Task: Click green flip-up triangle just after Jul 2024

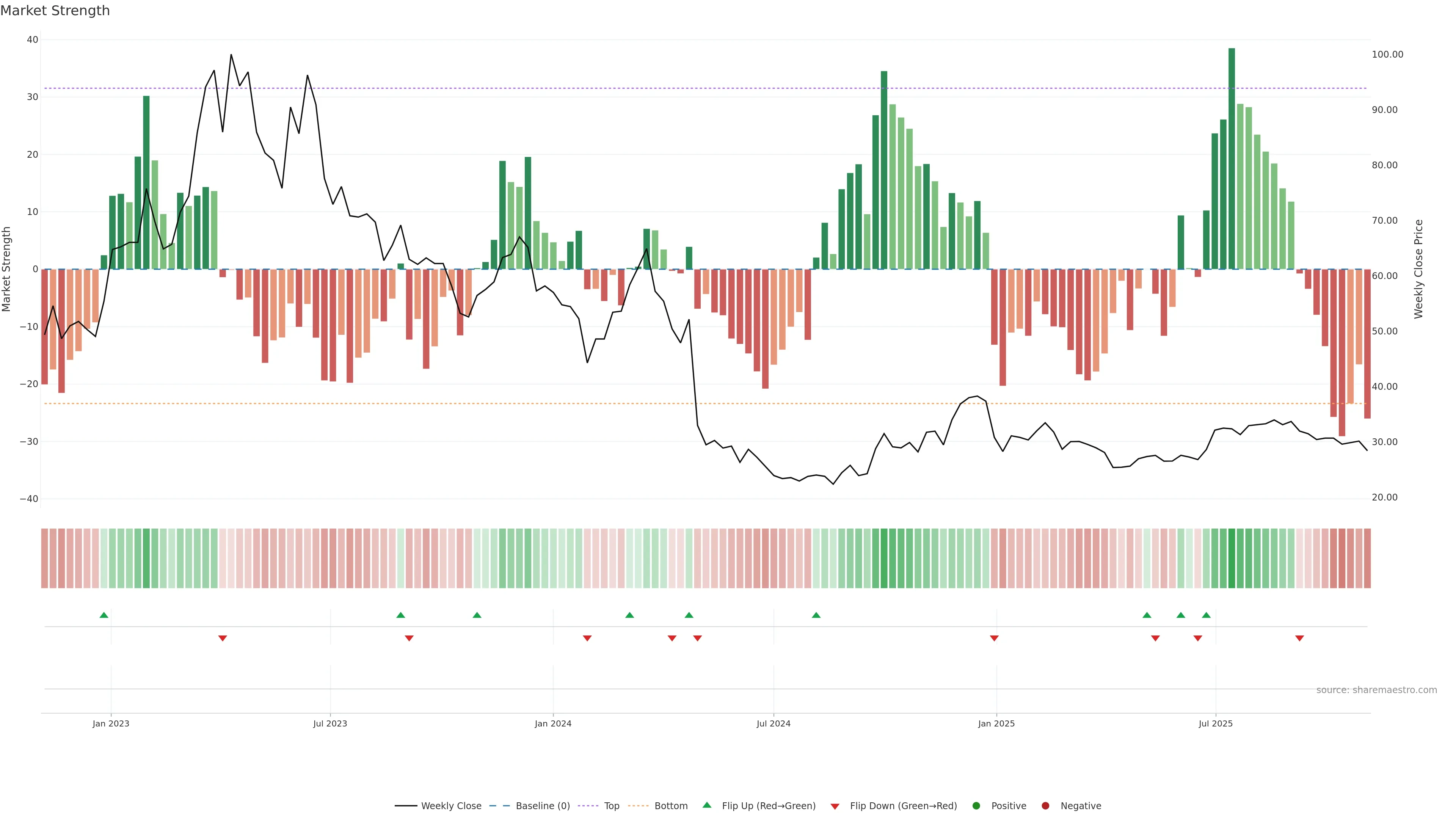Action: [x=816, y=615]
